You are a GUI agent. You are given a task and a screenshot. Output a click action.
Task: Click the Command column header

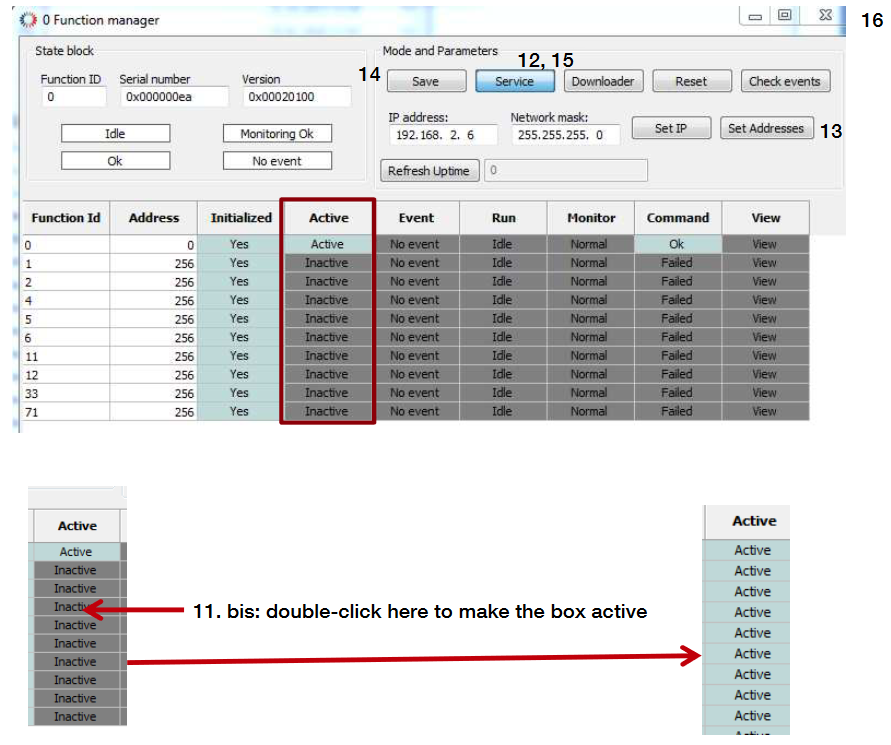pos(677,218)
